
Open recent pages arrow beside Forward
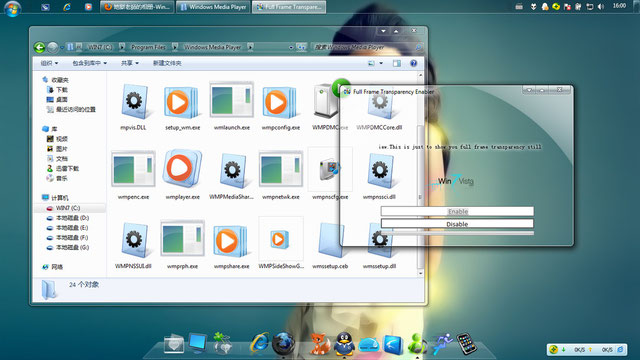click(x=62, y=48)
